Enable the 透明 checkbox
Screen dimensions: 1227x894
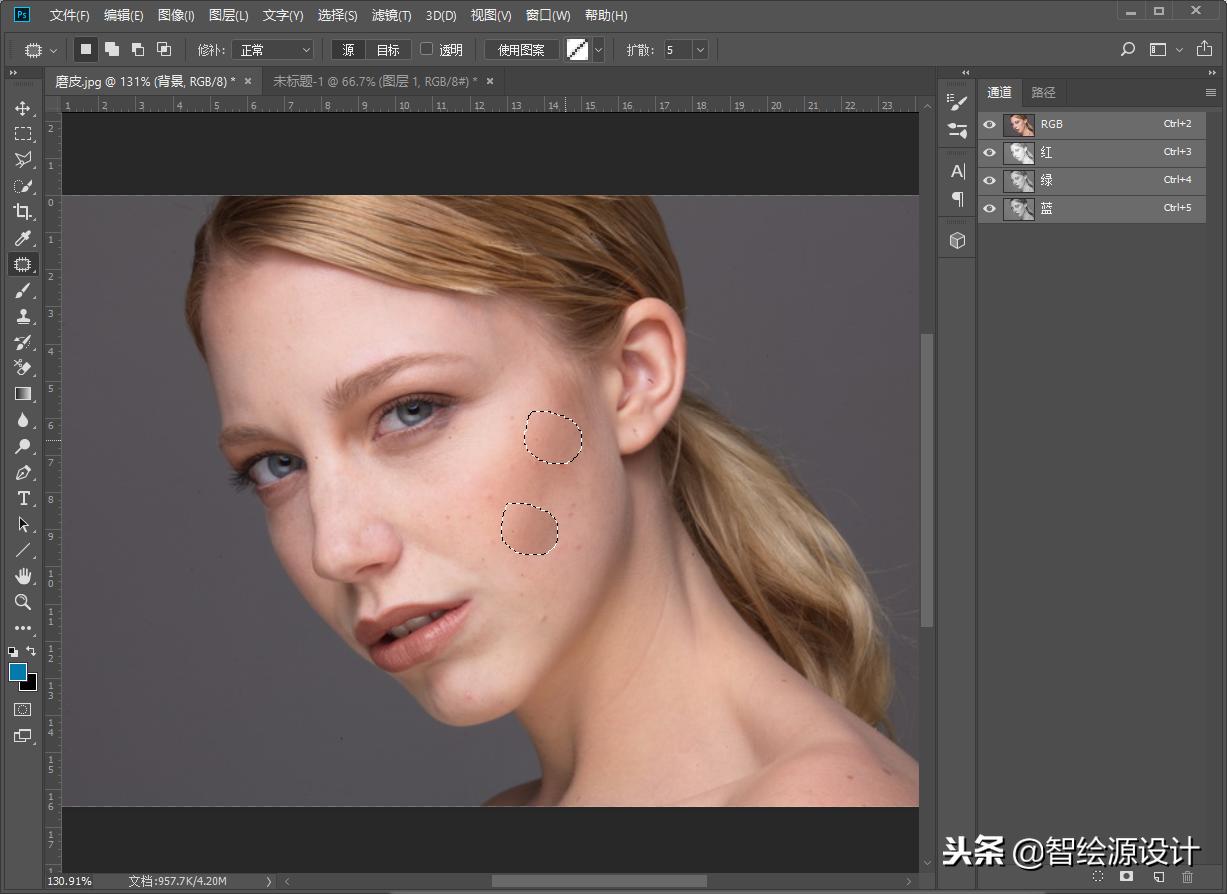(x=427, y=49)
